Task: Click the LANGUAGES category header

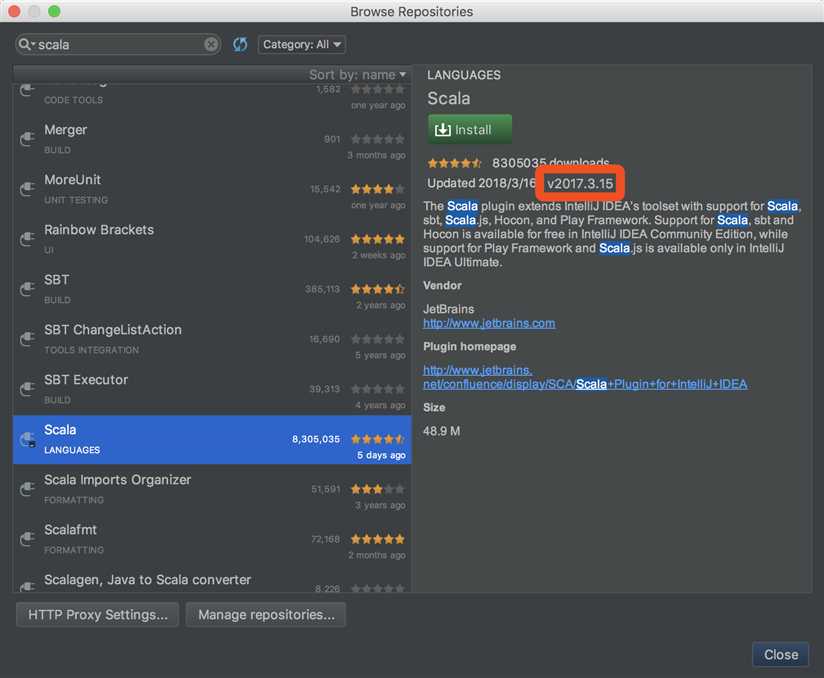Action: 464,75
